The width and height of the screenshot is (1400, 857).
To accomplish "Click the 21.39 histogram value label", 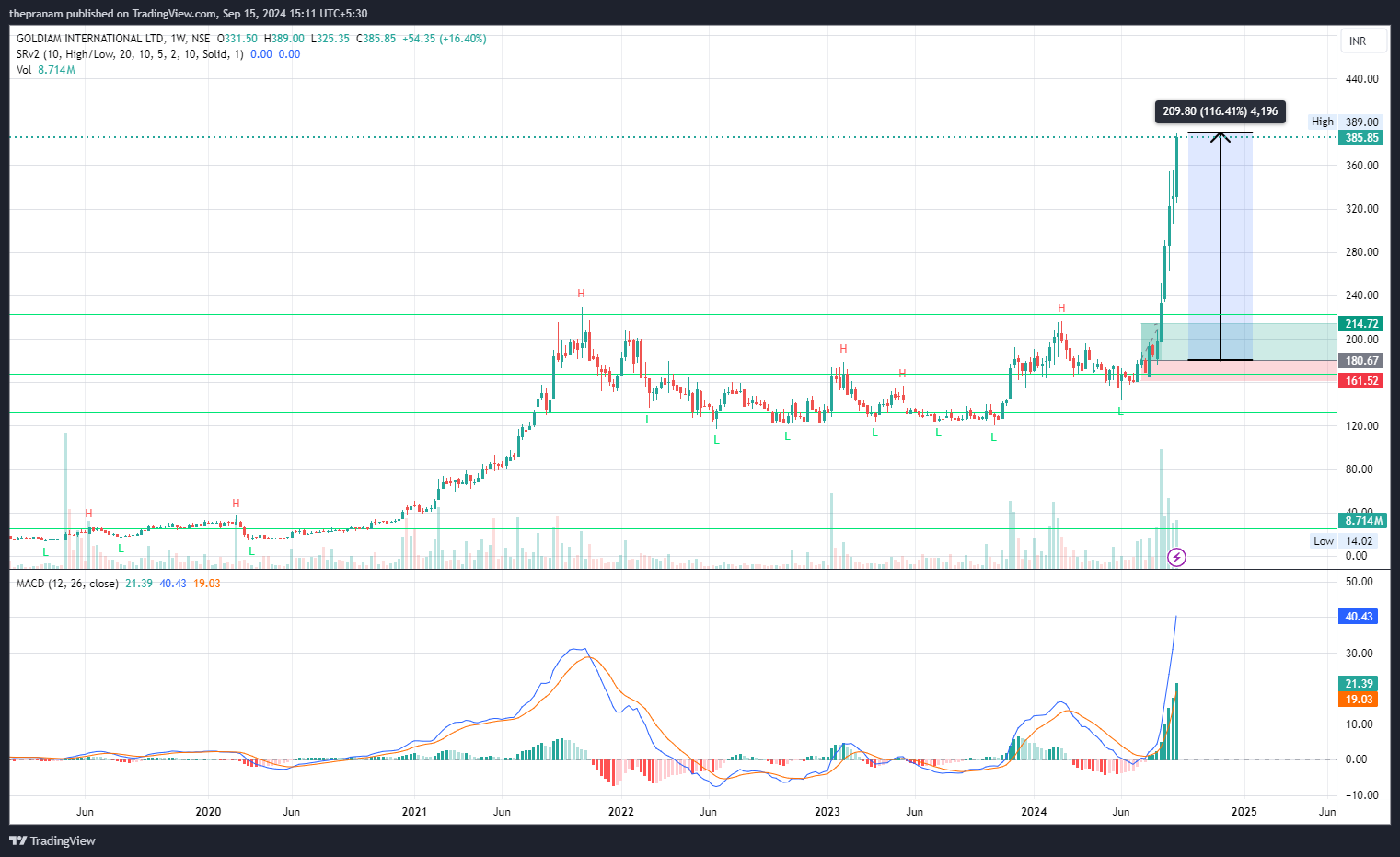I will click(1359, 684).
